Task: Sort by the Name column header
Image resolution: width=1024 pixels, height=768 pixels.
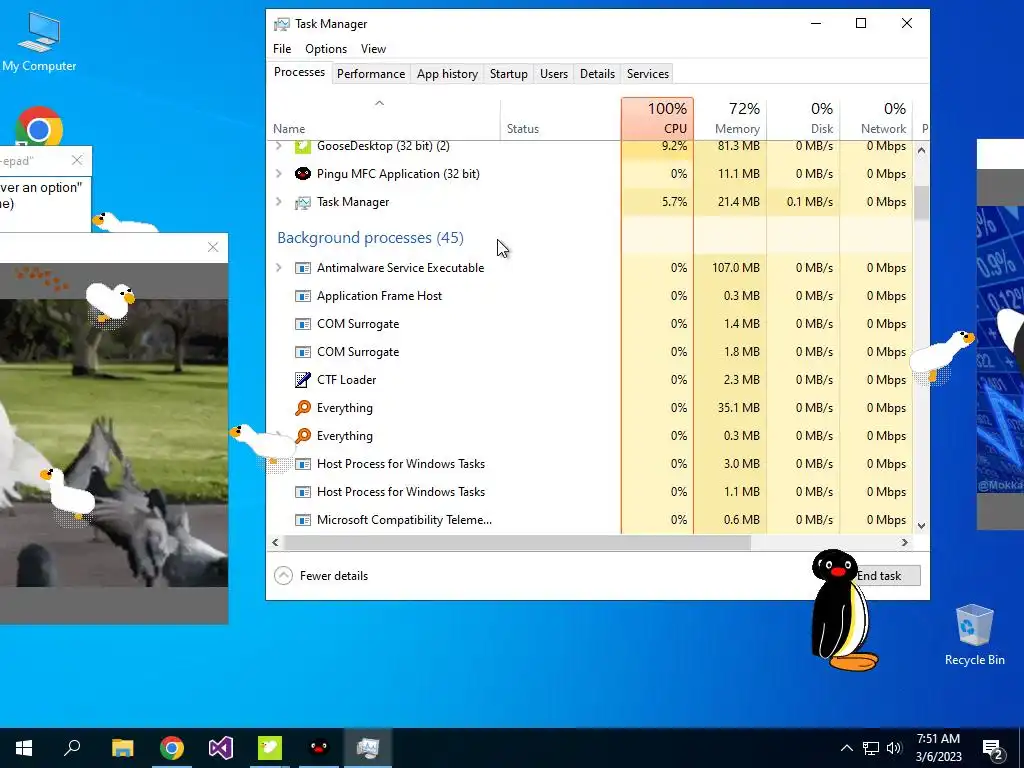Action: pyautogui.click(x=383, y=118)
